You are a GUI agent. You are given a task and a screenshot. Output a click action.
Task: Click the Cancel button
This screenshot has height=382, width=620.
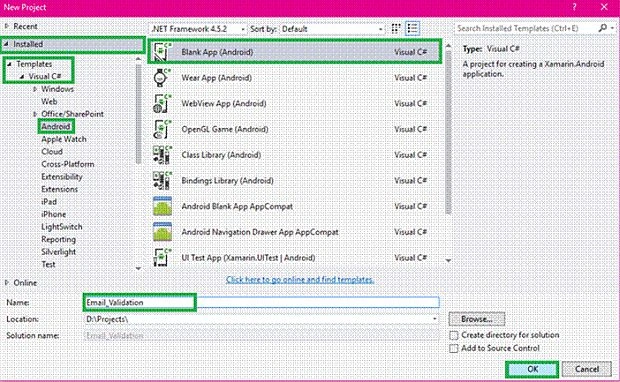tap(587, 369)
